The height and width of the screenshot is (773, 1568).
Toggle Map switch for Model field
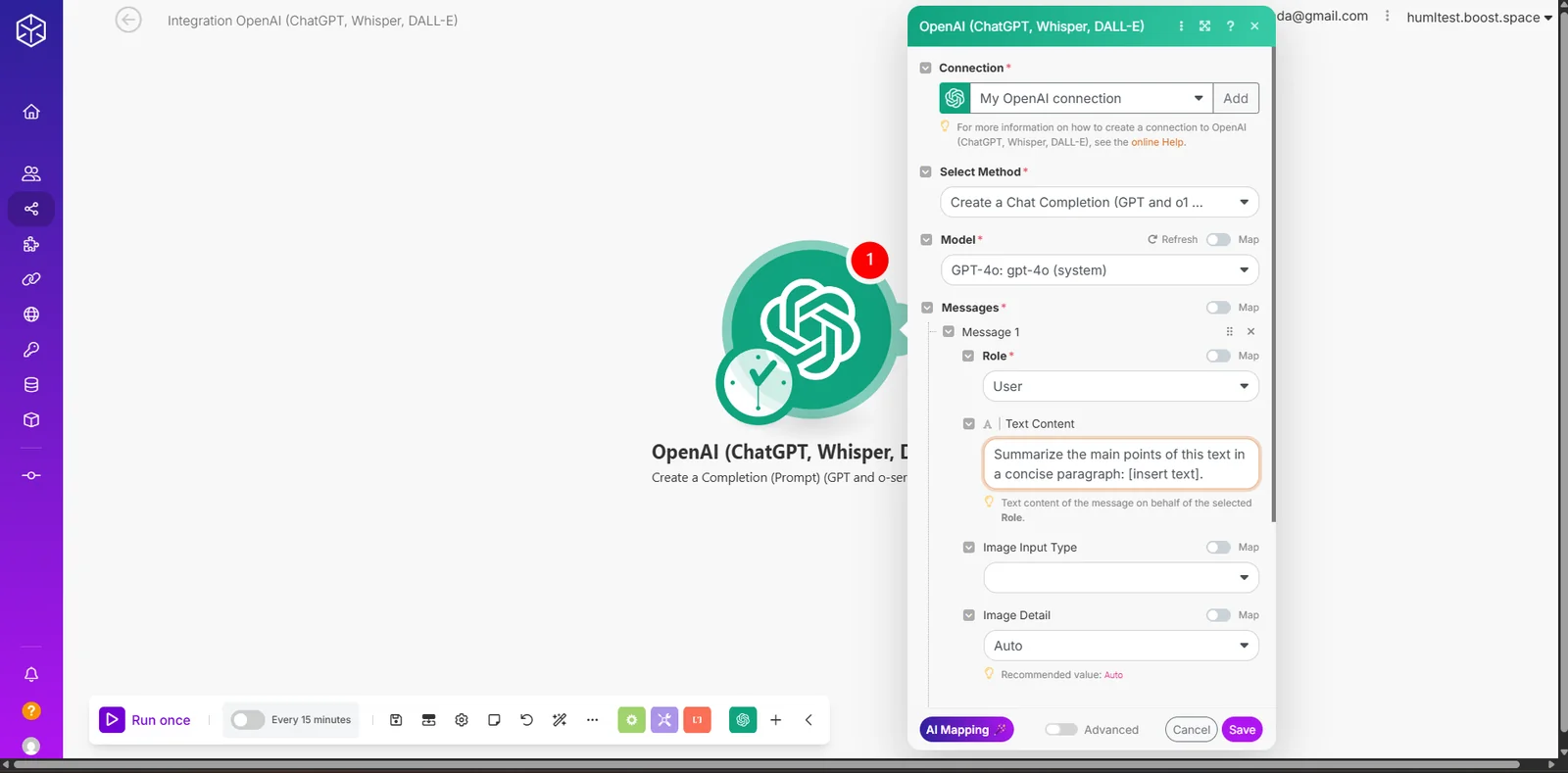coord(1218,240)
